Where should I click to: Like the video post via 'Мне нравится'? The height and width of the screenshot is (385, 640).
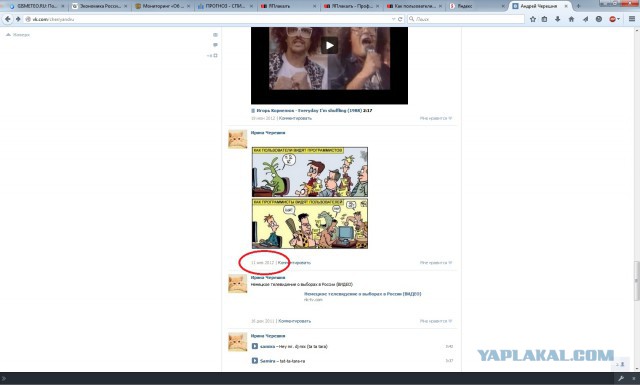click(436, 118)
